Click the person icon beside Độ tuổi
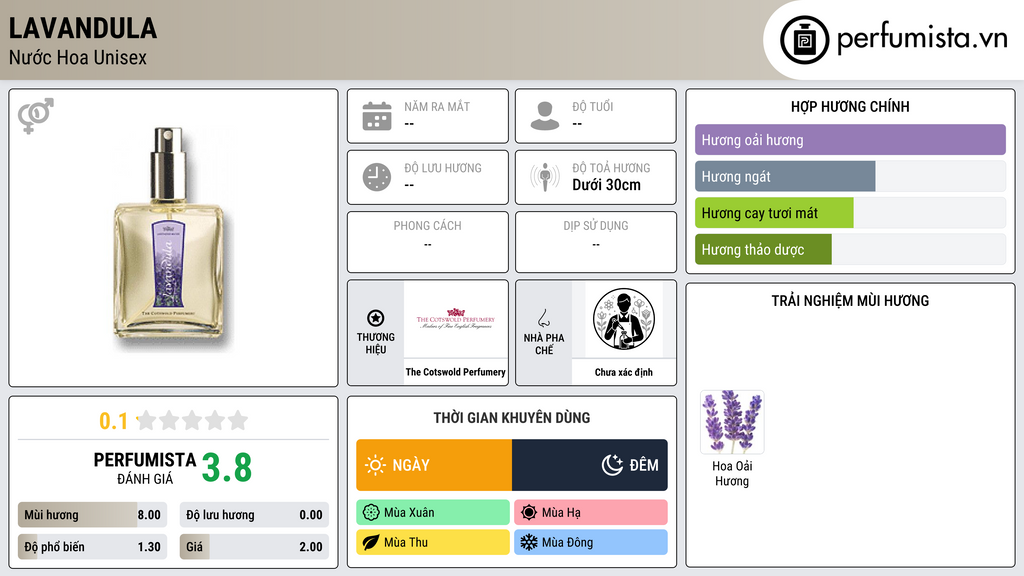Viewport: 1024px width, 576px height. click(x=545, y=116)
